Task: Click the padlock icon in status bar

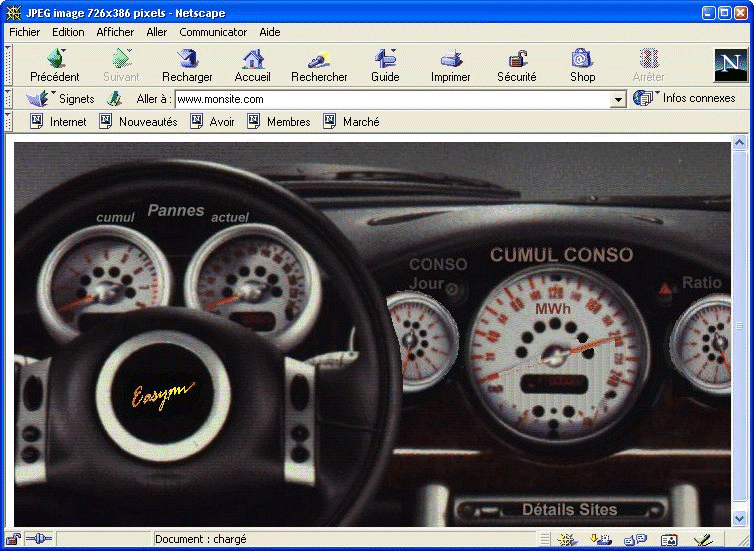Action: coord(13,539)
